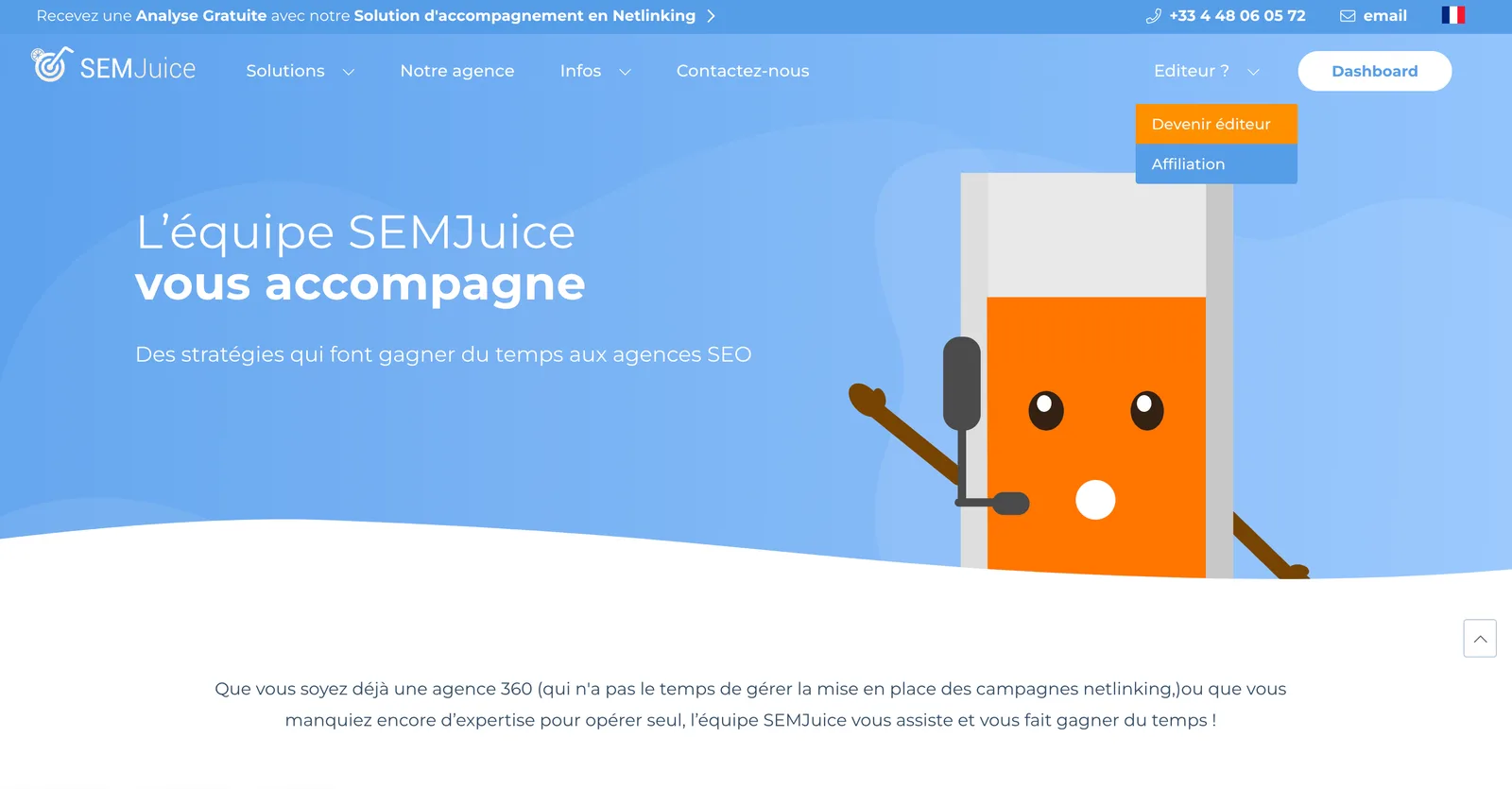Click the scroll-to-top arrow button
This screenshot has height=789, width=1512.
click(x=1480, y=639)
